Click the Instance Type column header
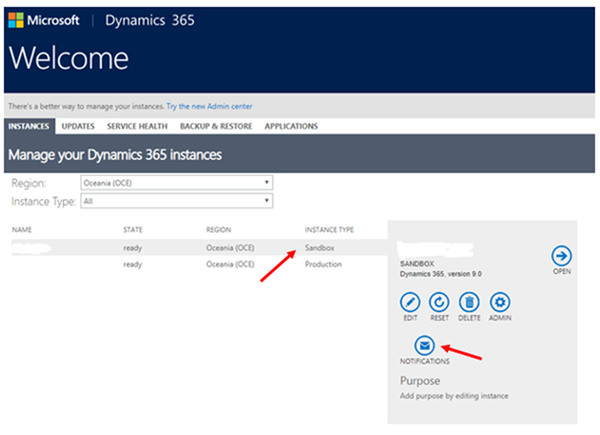 (328, 230)
